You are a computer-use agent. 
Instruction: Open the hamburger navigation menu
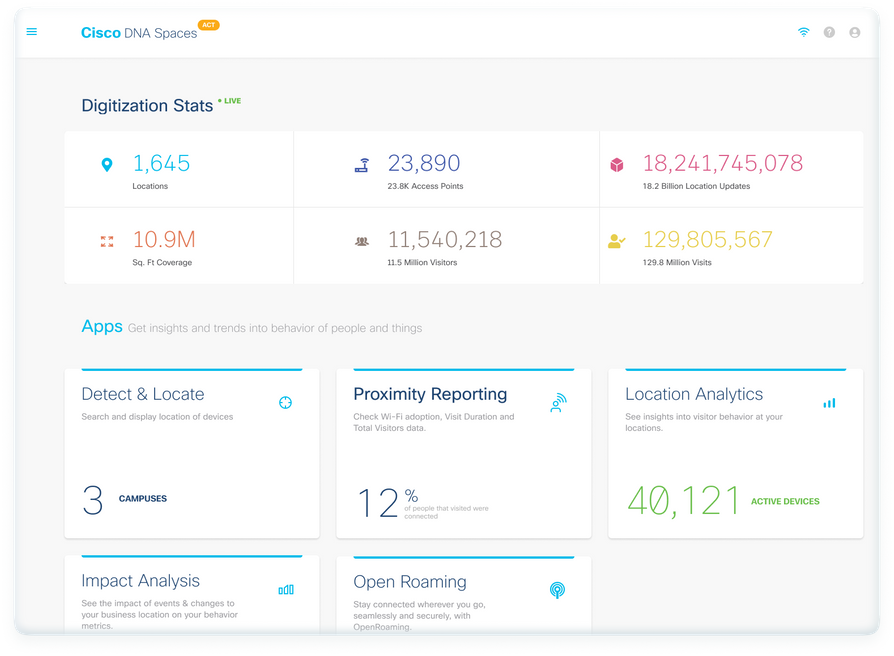[x=31, y=31]
